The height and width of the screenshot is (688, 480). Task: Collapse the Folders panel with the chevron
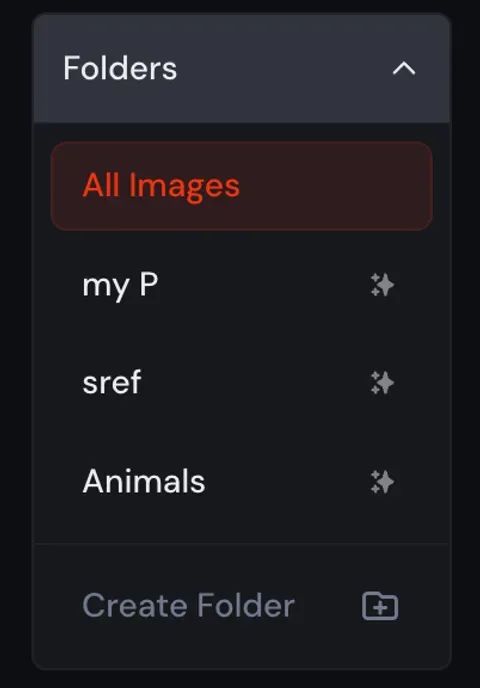[404, 68]
